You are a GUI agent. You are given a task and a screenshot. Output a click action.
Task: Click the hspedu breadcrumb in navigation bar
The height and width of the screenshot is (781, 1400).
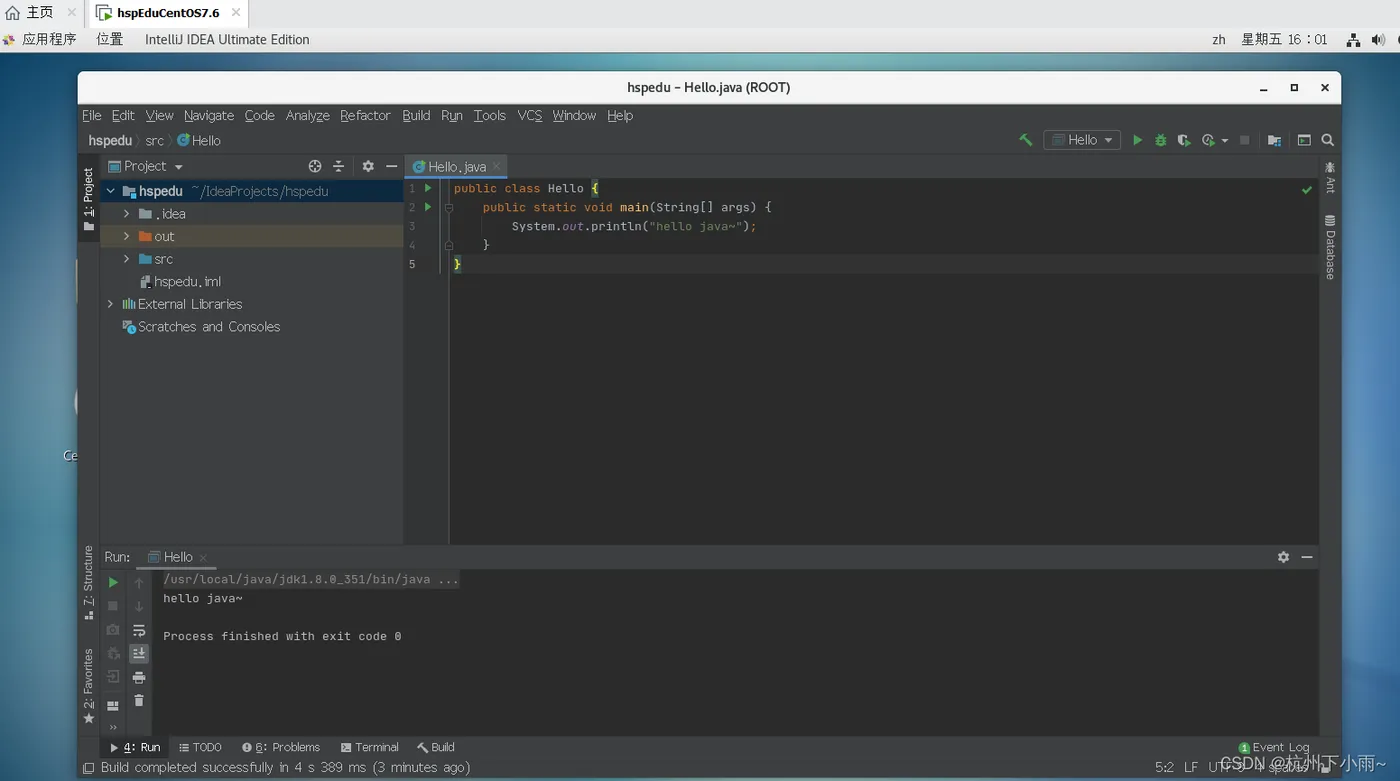coord(110,141)
